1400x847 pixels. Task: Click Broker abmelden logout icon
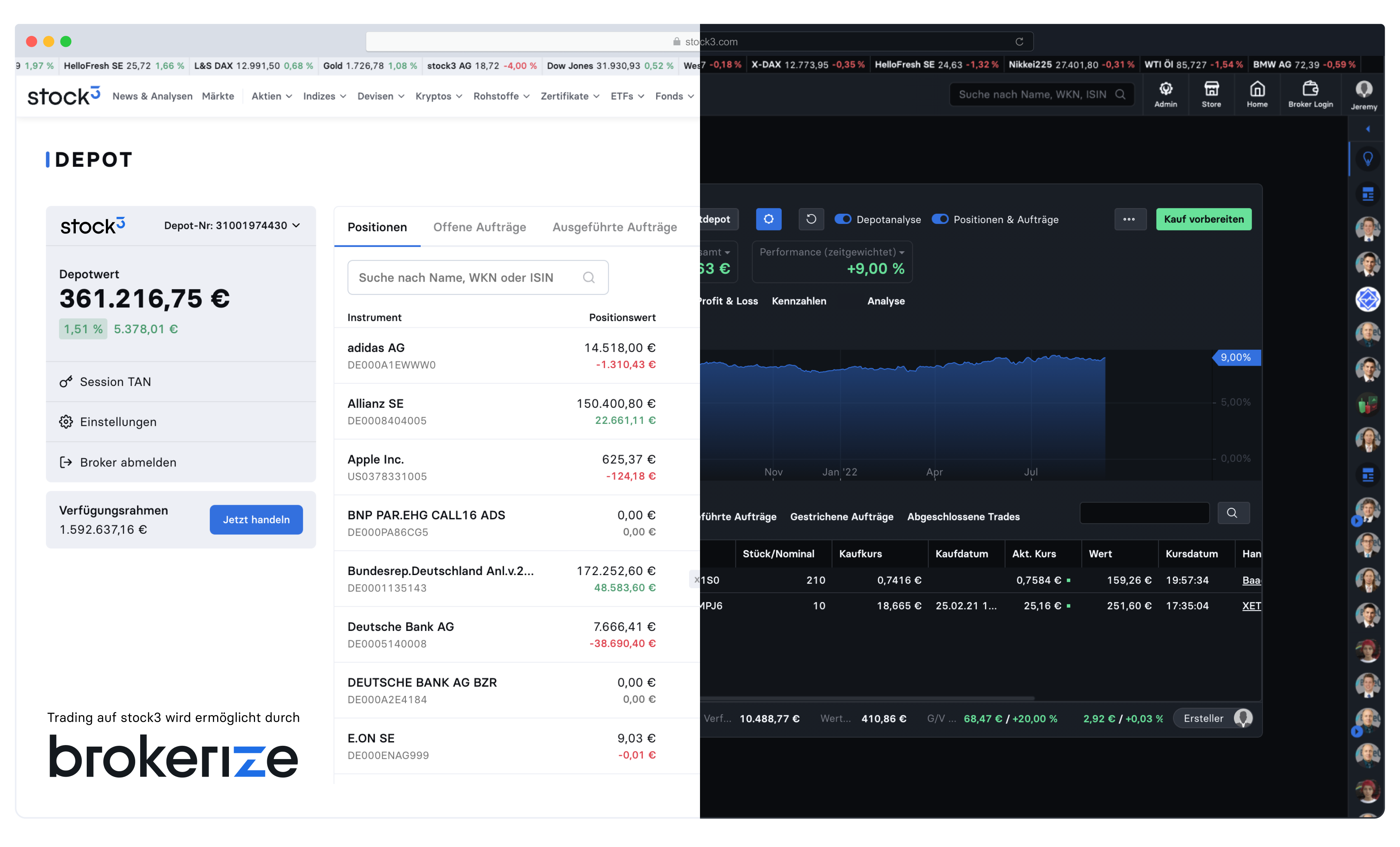tap(66, 462)
